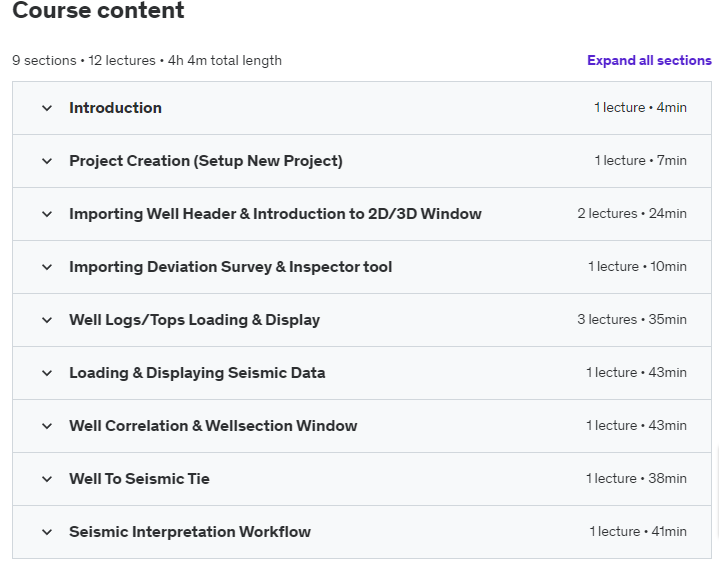Screen dimensions: 719x562
Task: Expand Loading & Displaying Seismic Data chevron
Action: coord(47,373)
